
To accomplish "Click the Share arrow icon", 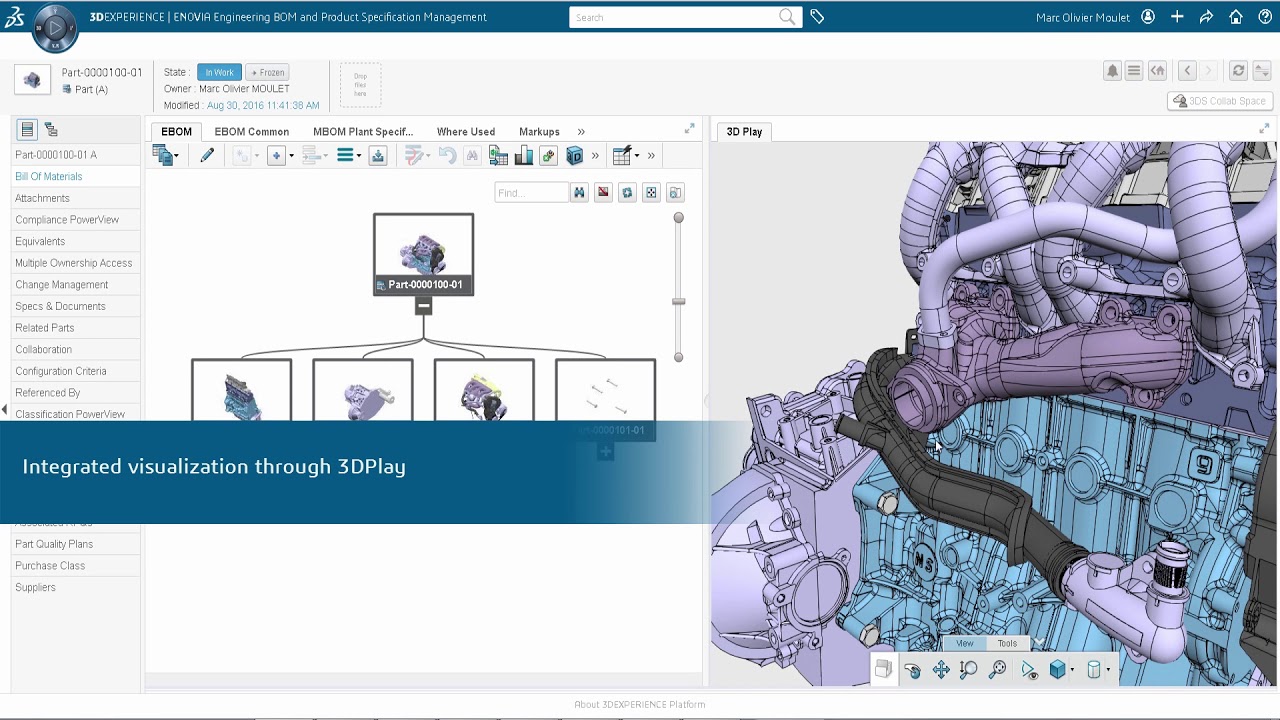I will (1206, 17).
